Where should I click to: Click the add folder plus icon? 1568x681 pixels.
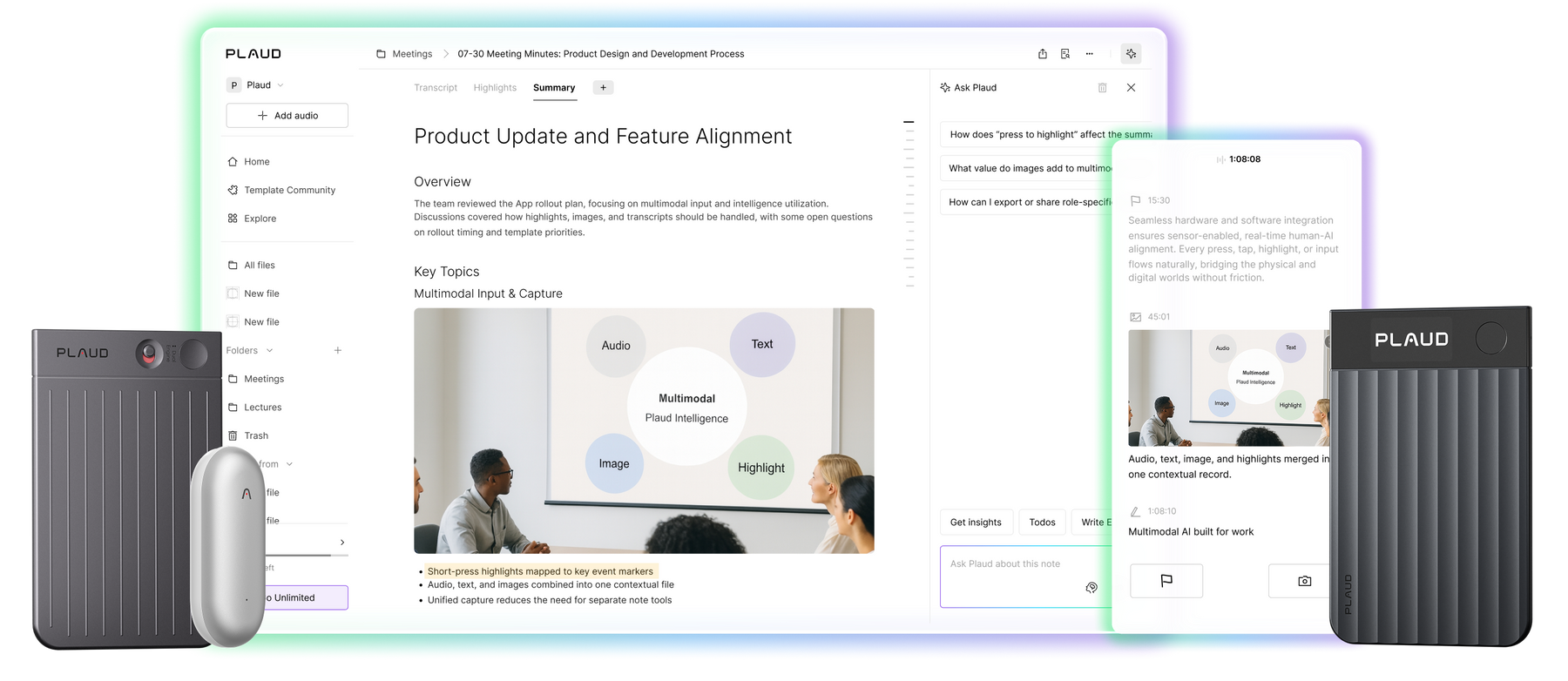pos(338,351)
